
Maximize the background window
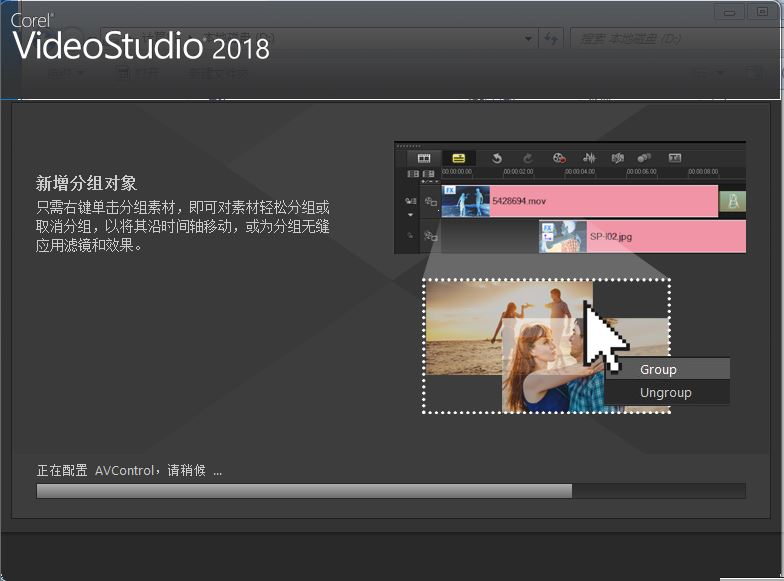(x=762, y=12)
